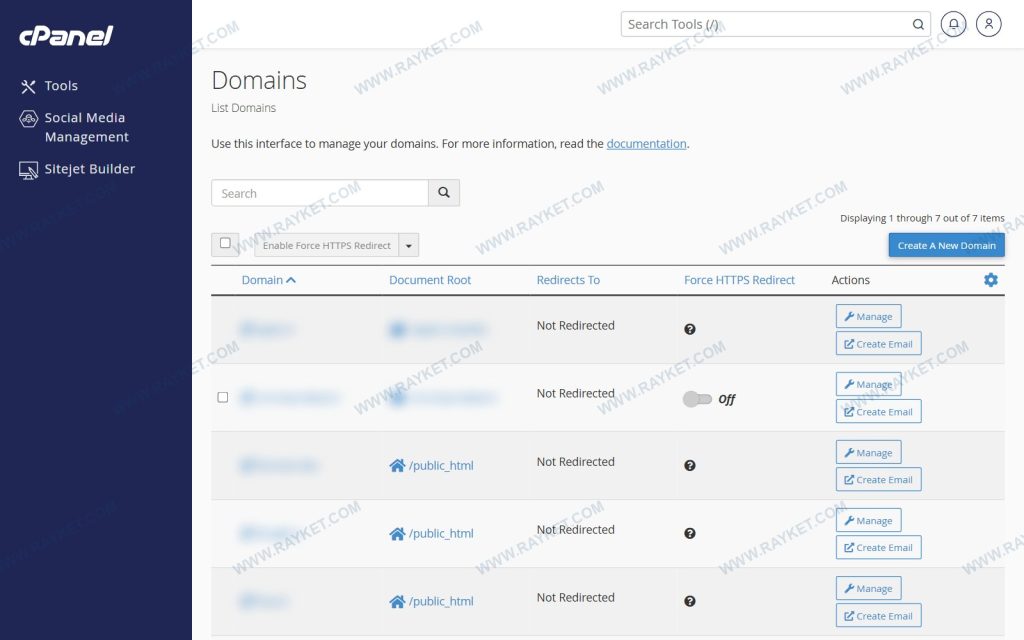The image size is (1024, 640).
Task: Click the first row's help question icon
Action: tap(690, 329)
